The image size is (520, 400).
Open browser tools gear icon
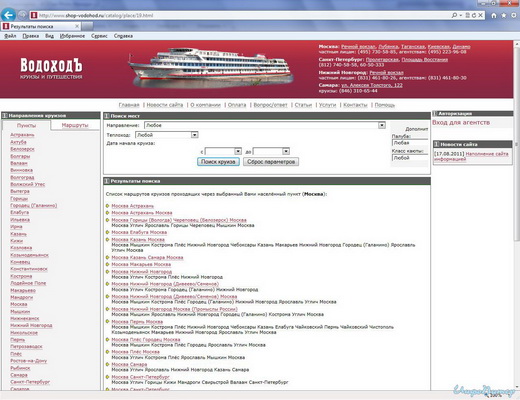[514, 15]
